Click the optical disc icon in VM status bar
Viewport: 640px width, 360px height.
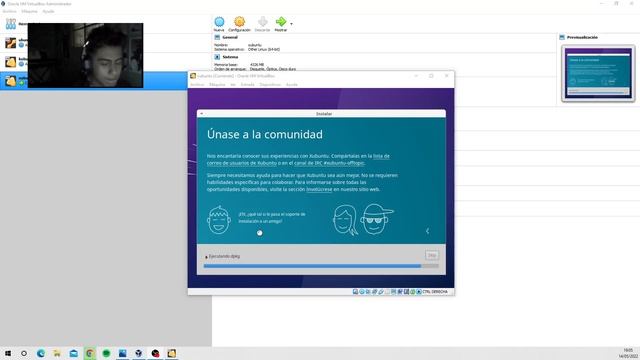362,292
